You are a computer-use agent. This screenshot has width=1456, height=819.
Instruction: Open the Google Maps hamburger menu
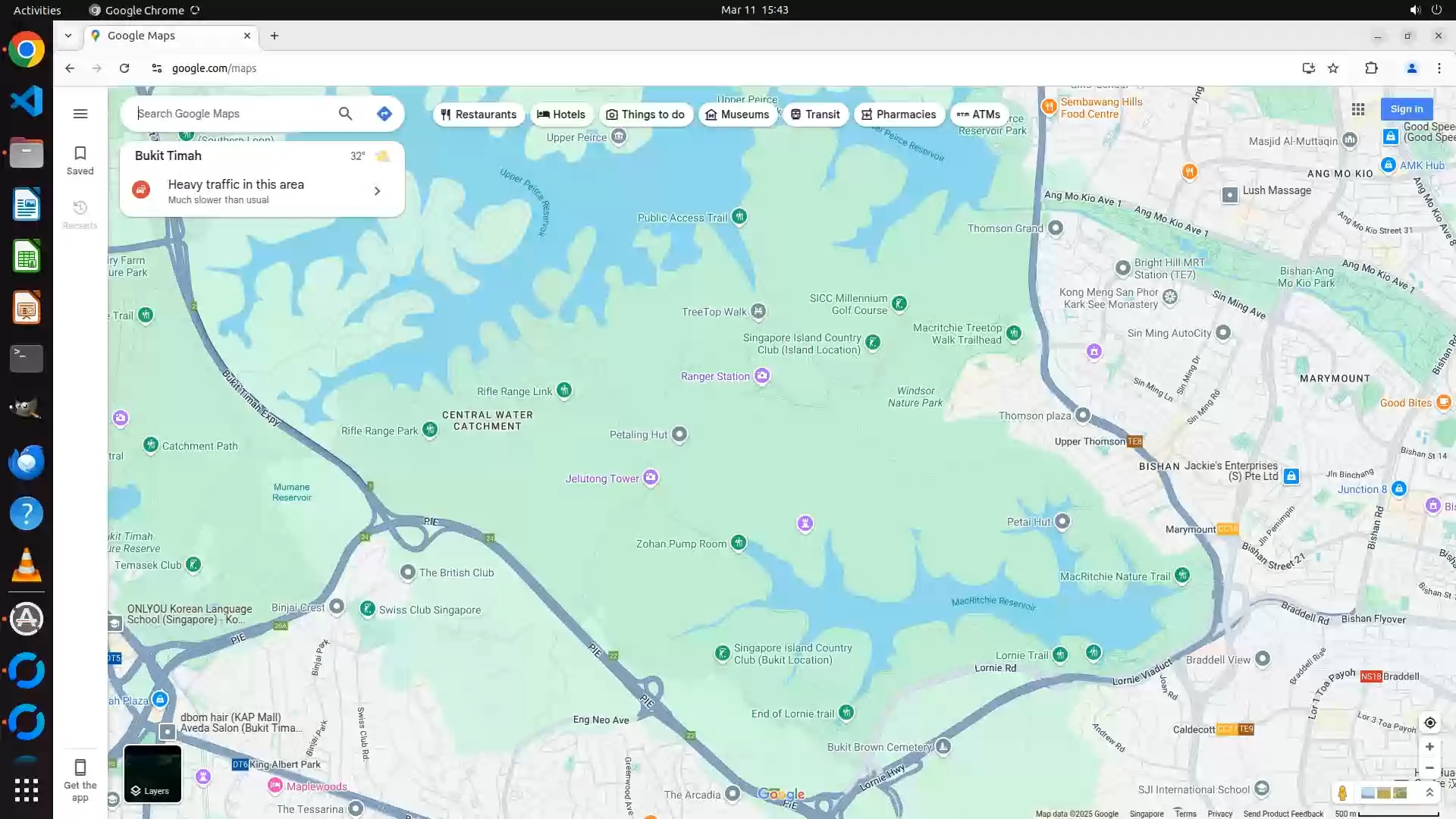point(80,114)
